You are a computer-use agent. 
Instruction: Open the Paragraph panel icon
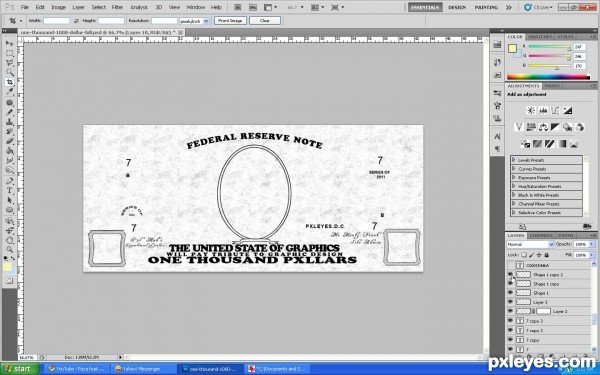(497, 148)
